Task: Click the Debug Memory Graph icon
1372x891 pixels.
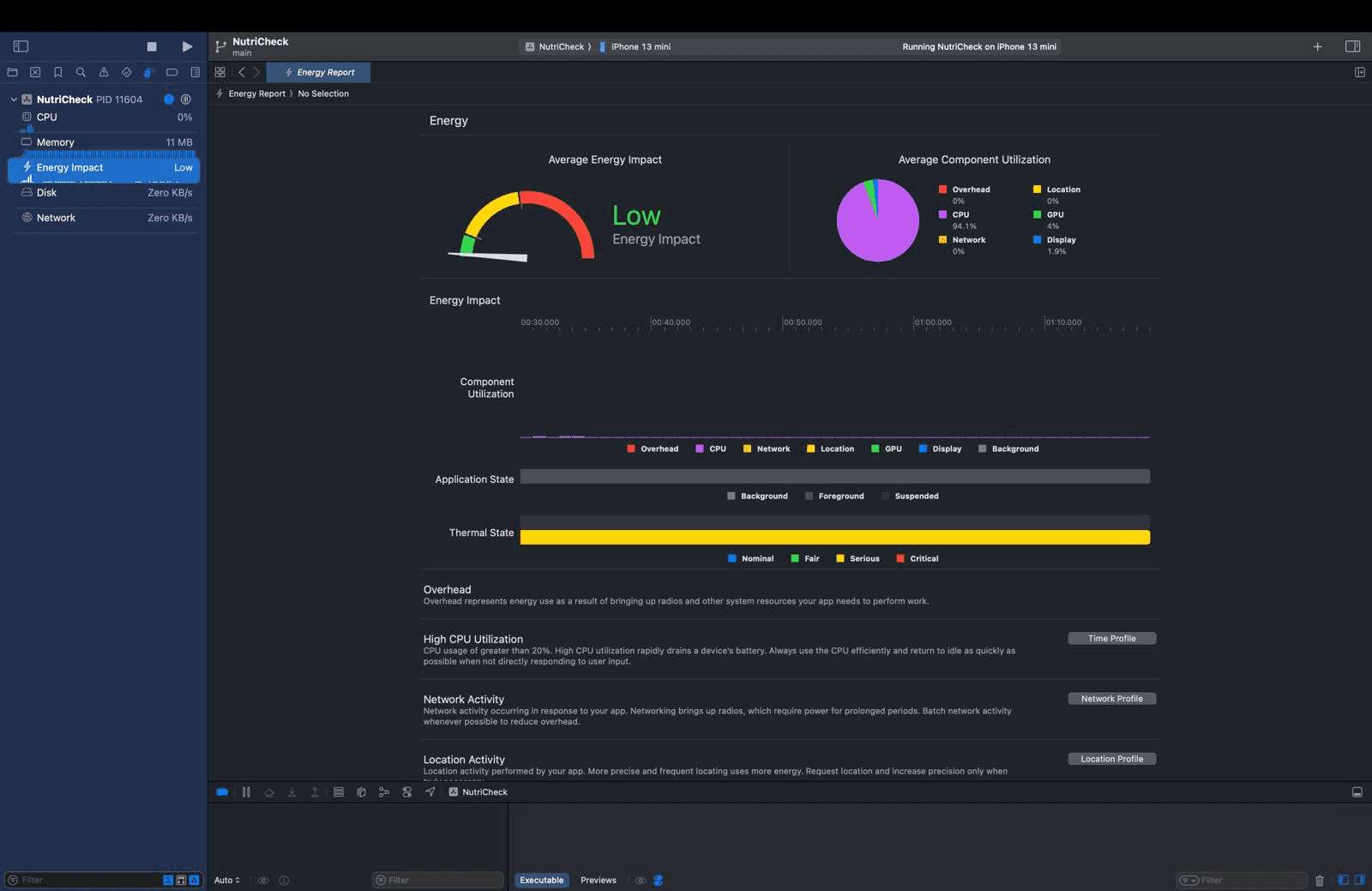Action: click(x=384, y=792)
